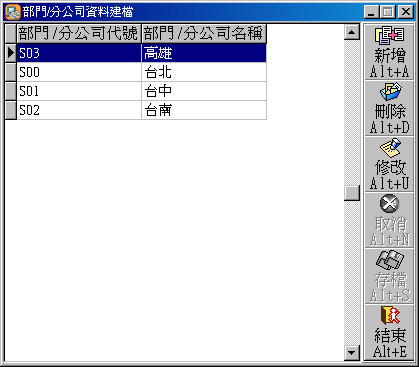Click the row selector for S00
Screen dimensions: 419x367
pos(11,72)
